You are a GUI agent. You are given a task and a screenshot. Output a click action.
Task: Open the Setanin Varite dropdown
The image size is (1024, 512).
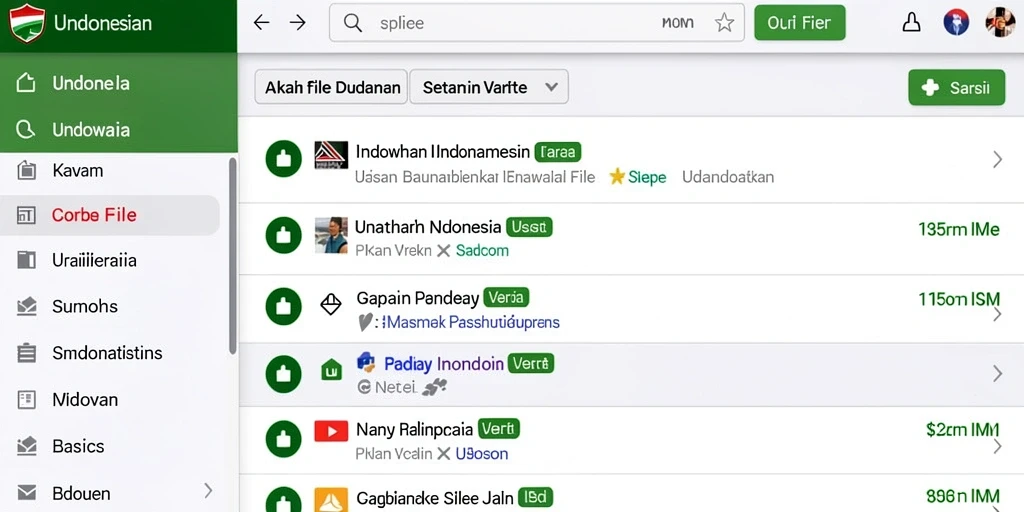[489, 87]
